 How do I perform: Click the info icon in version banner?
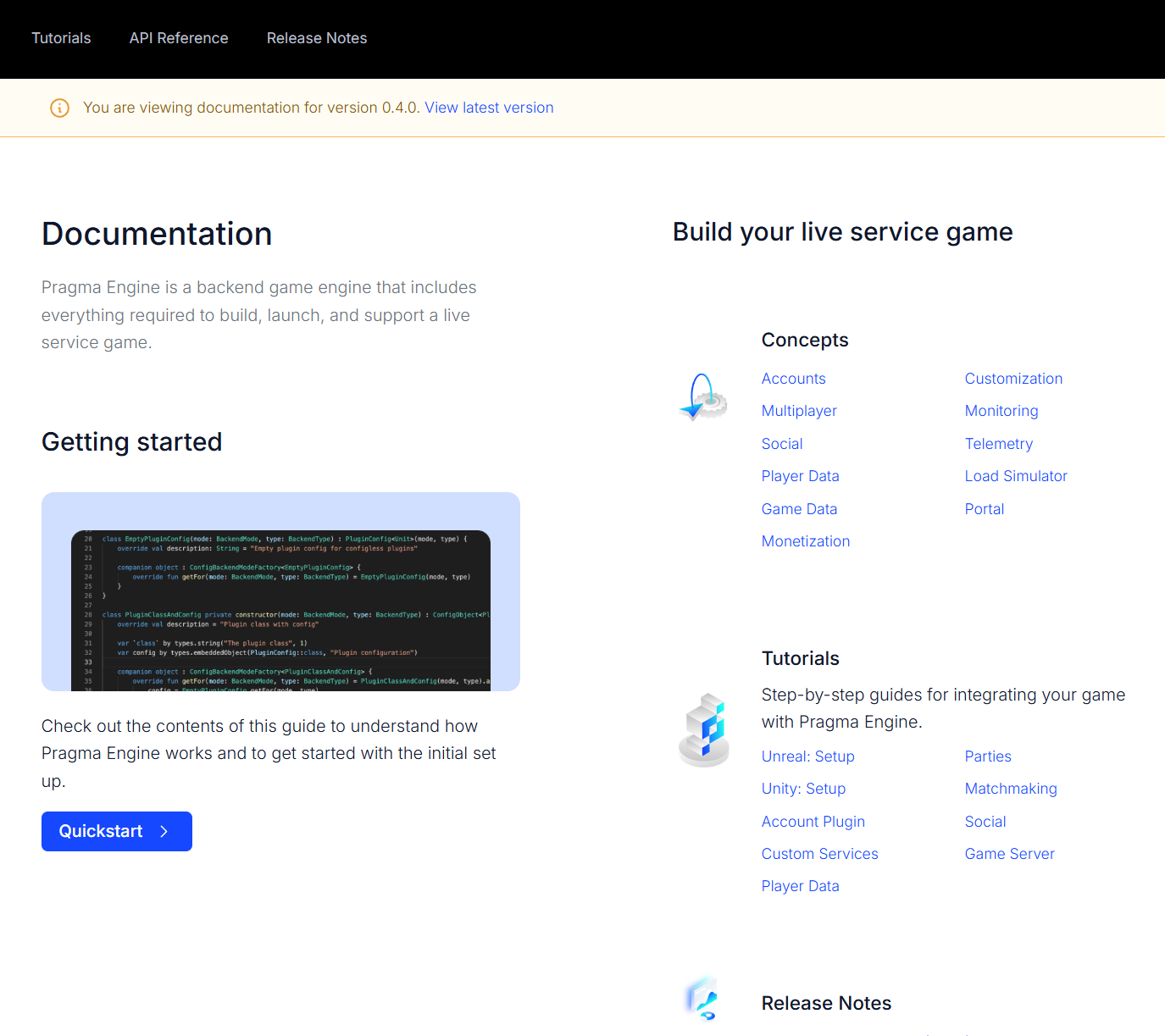(59, 108)
